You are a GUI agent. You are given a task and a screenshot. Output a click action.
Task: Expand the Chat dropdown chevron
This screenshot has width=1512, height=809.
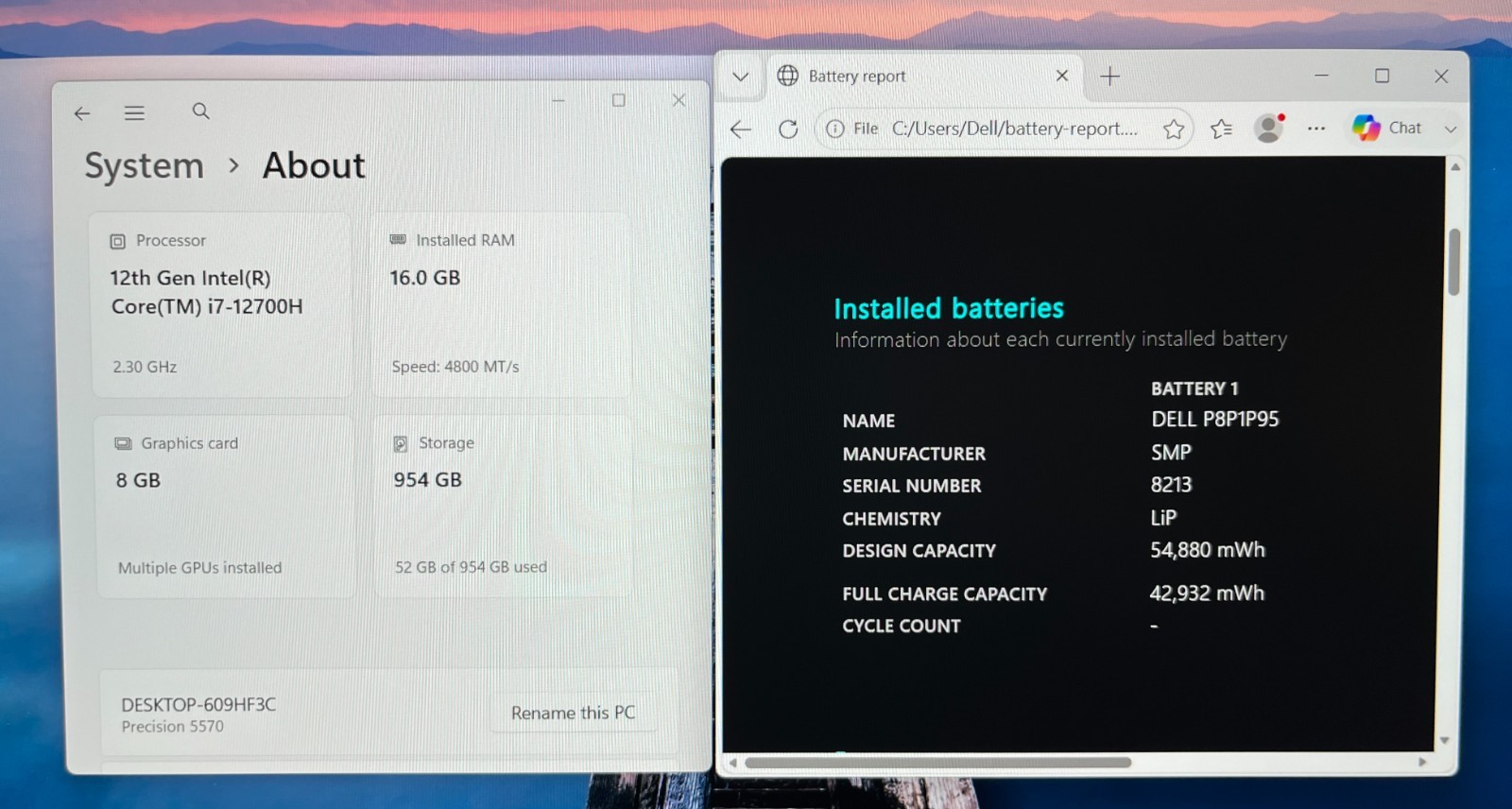tap(1451, 129)
